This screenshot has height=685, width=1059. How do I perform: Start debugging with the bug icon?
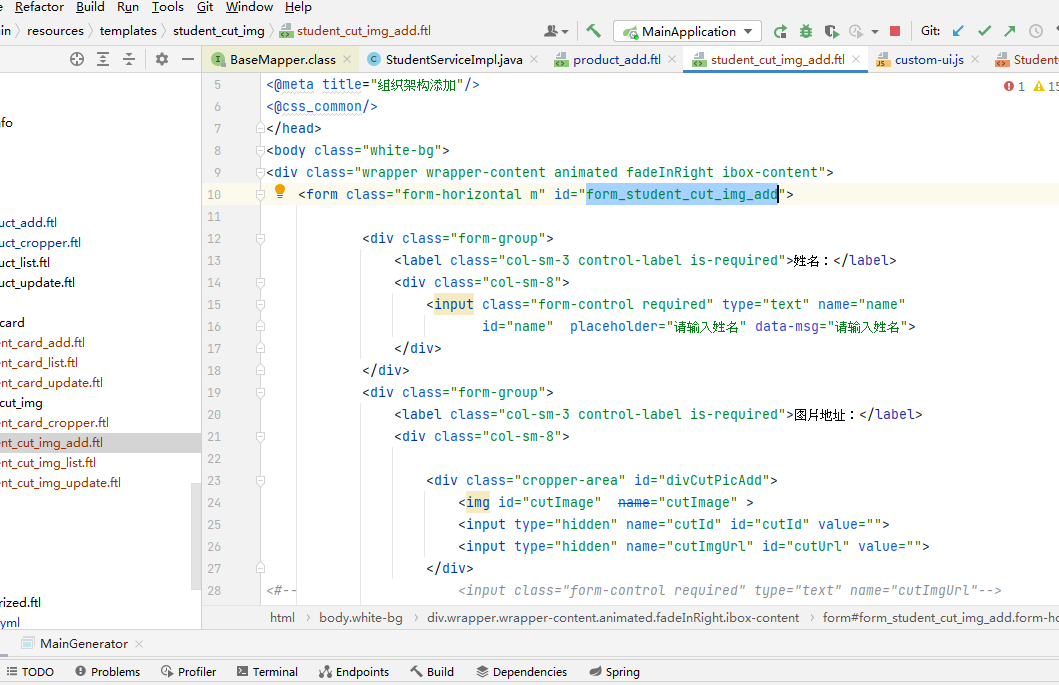(806, 31)
